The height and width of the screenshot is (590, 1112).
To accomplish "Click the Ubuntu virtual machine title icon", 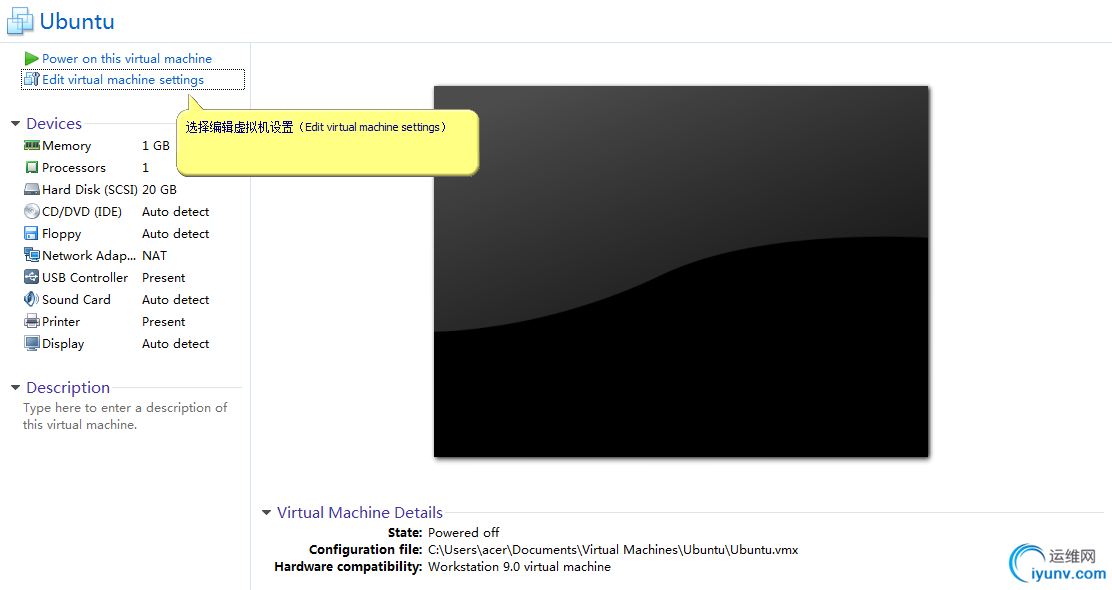I will click(20, 21).
